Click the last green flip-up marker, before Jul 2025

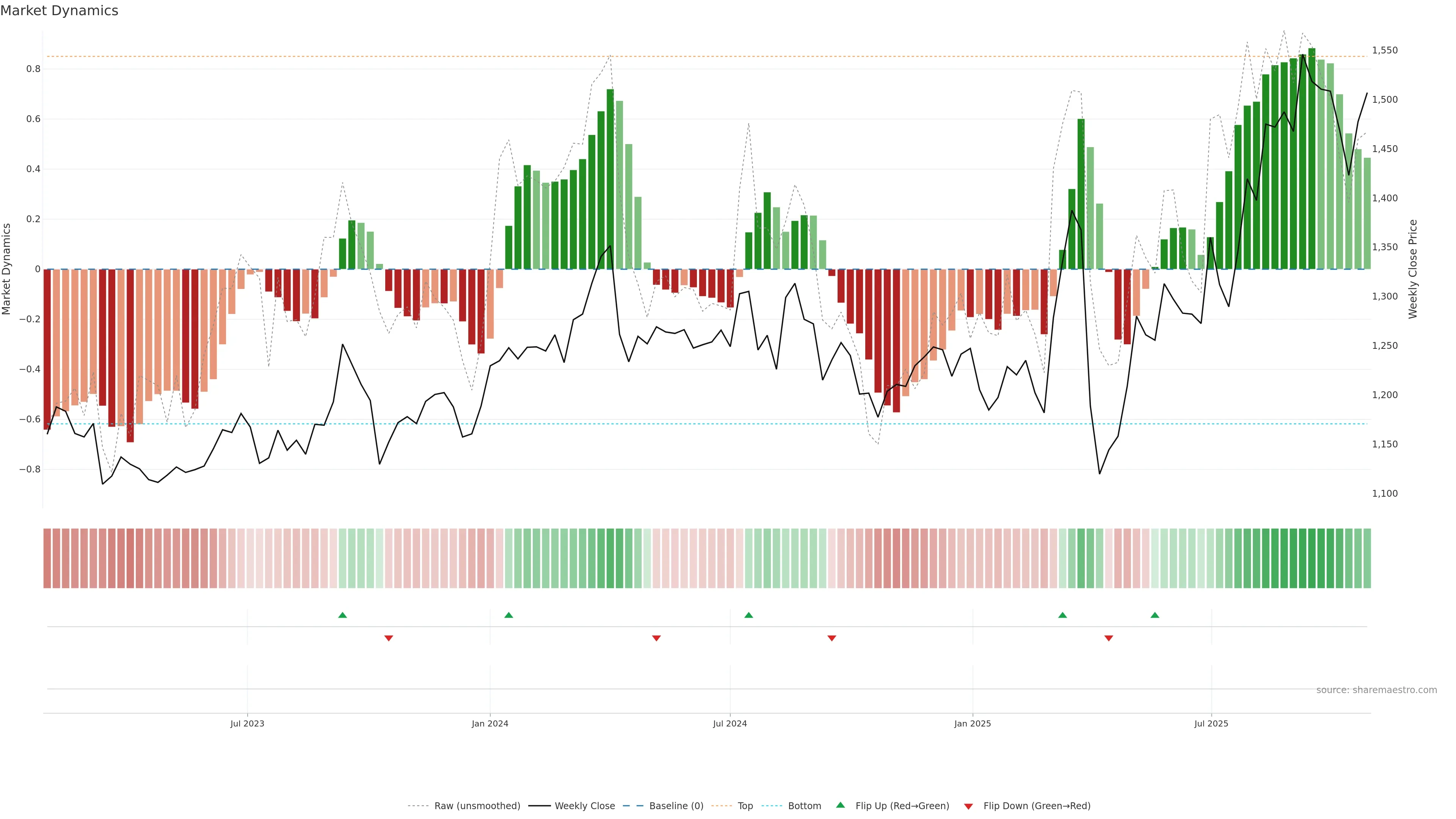click(x=1155, y=615)
